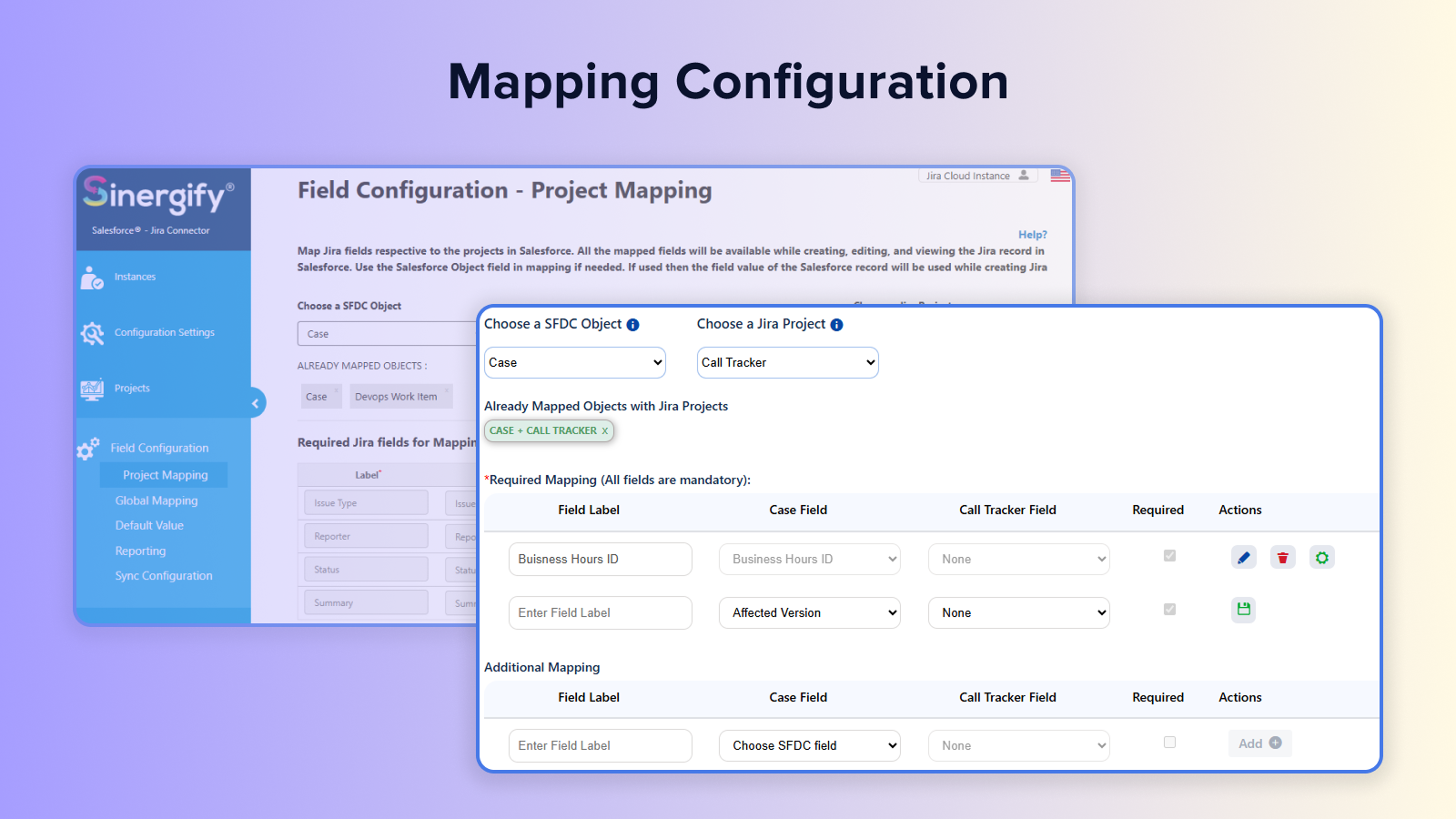Image resolution: width=1456 pixels, height=819 pixels.
Task: Select Global Mapping in sidebar
Action: 157,500
